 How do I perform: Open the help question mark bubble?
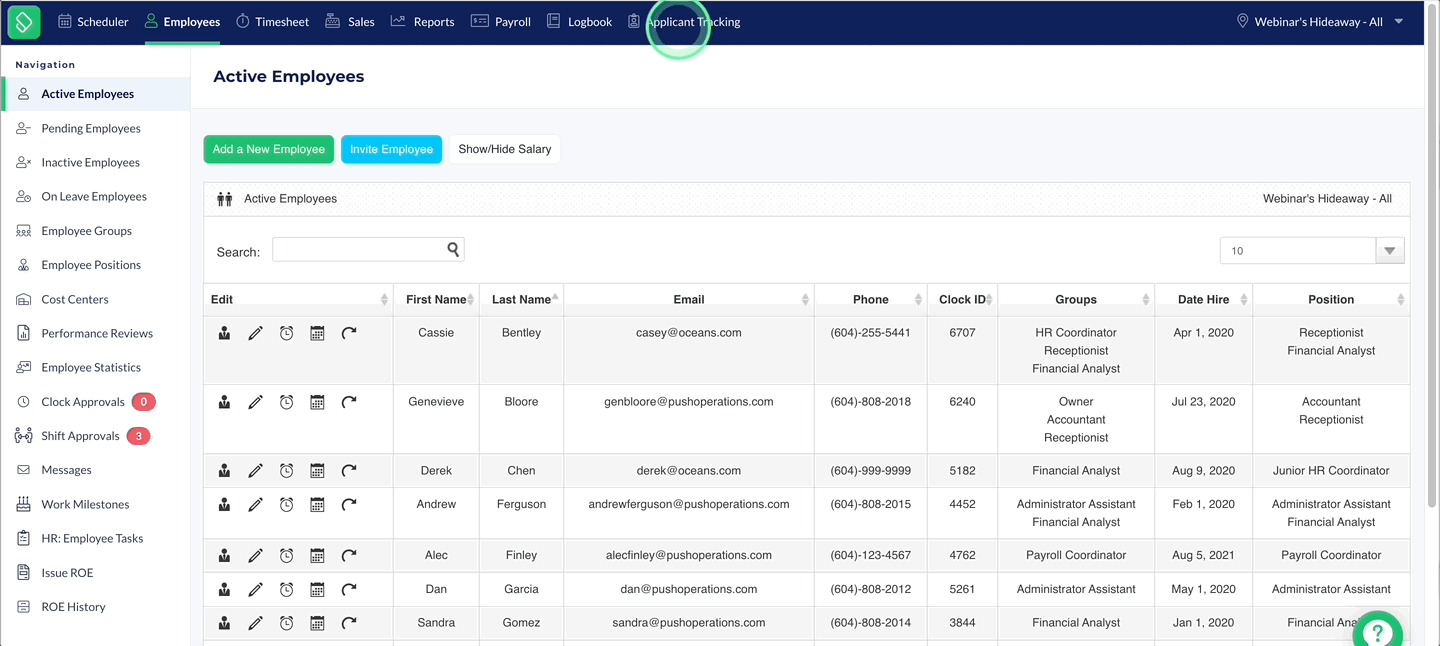tap(1377, 633)
